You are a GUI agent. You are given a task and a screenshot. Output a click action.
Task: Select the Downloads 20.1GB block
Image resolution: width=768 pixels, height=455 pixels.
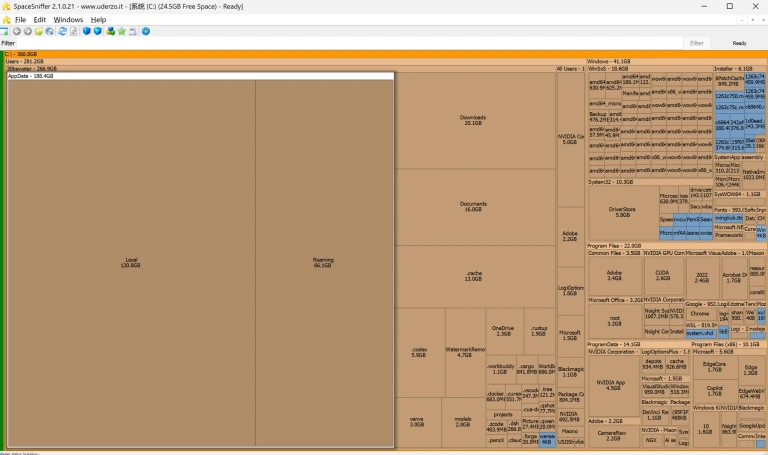(x=473, y=120)
